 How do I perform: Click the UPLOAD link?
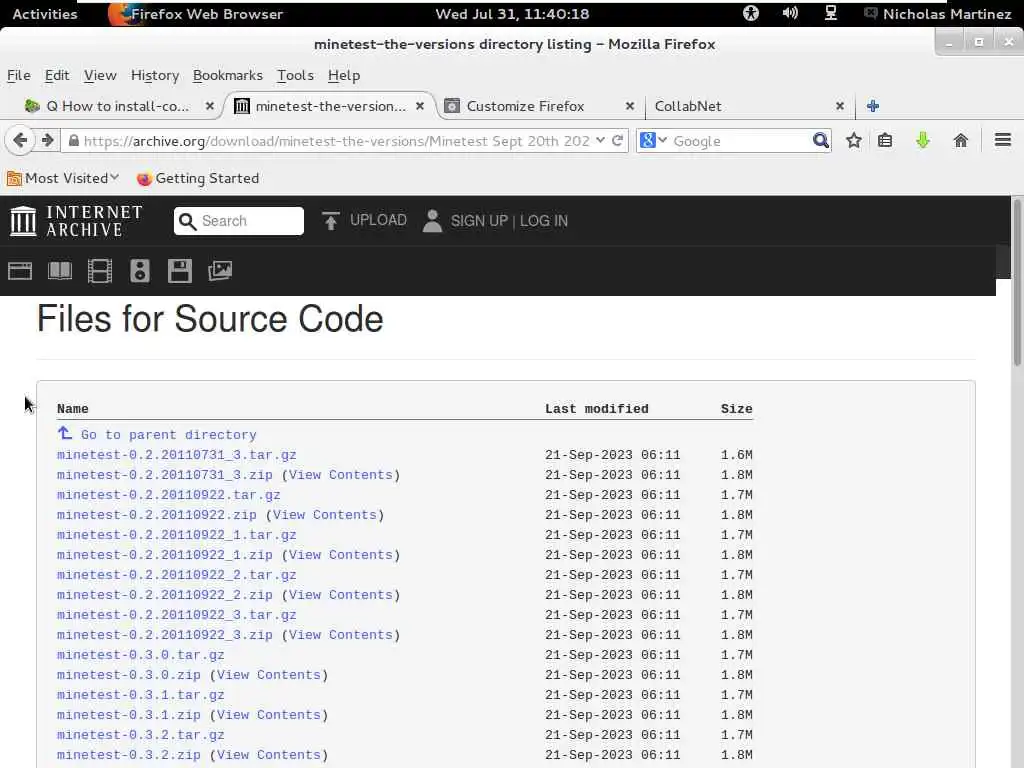tap(378, 220)
